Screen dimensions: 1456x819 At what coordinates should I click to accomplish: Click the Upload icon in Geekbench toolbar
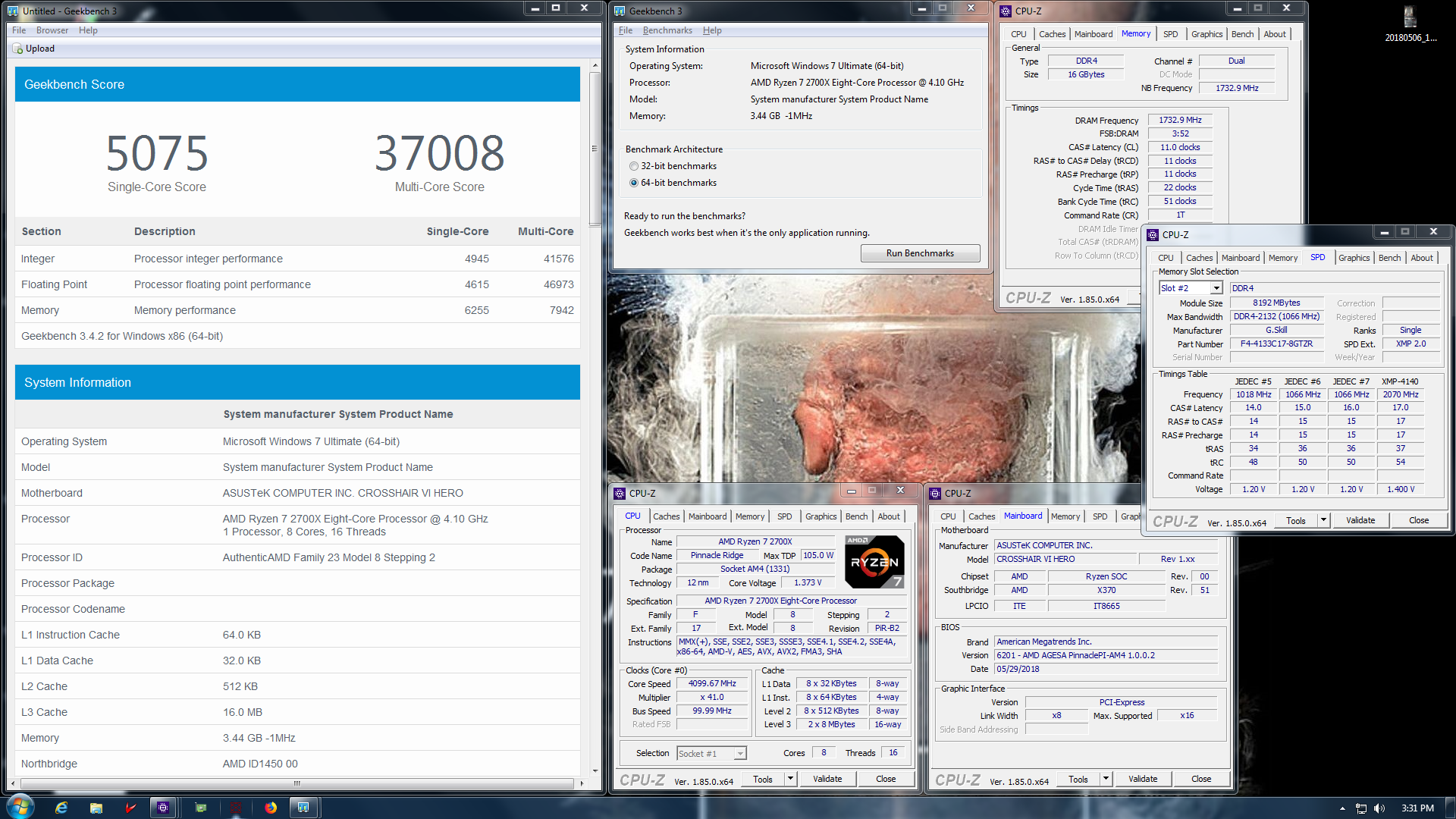point(18,49)
